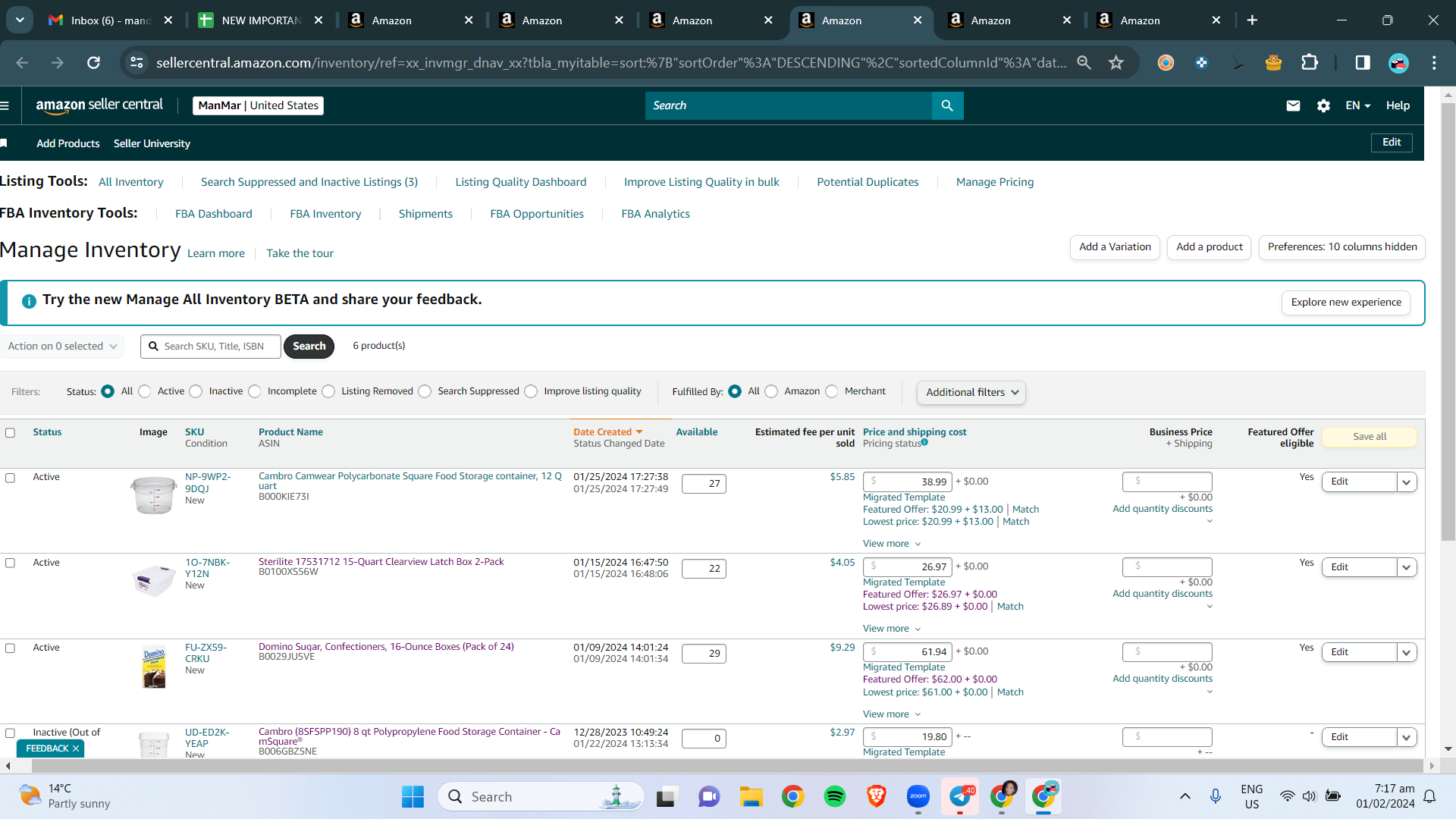Open the FBA Dashboard tool

[x=214, y=214]
